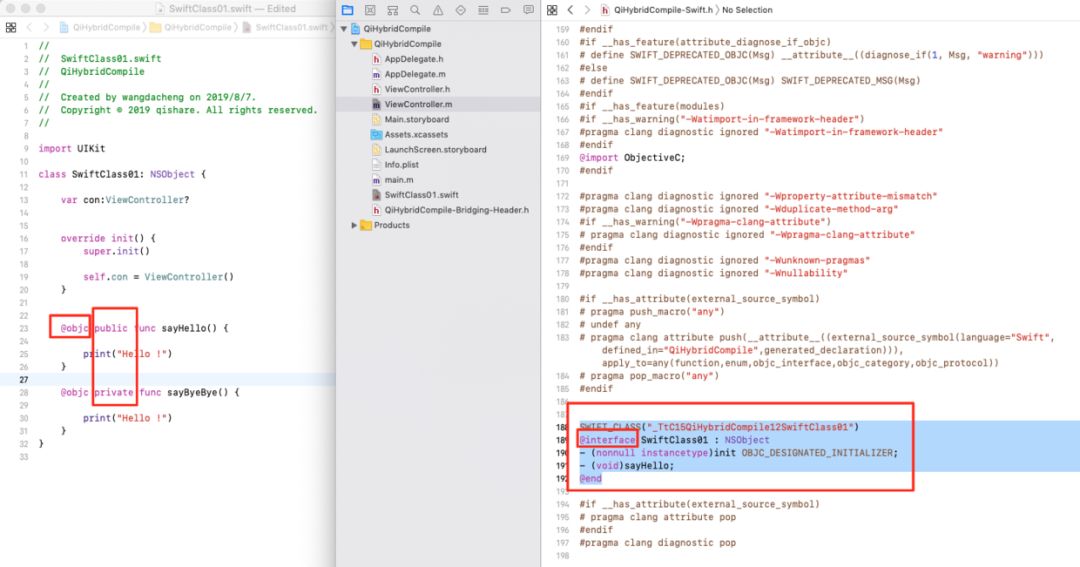Open related items menu in right editor

552,10
